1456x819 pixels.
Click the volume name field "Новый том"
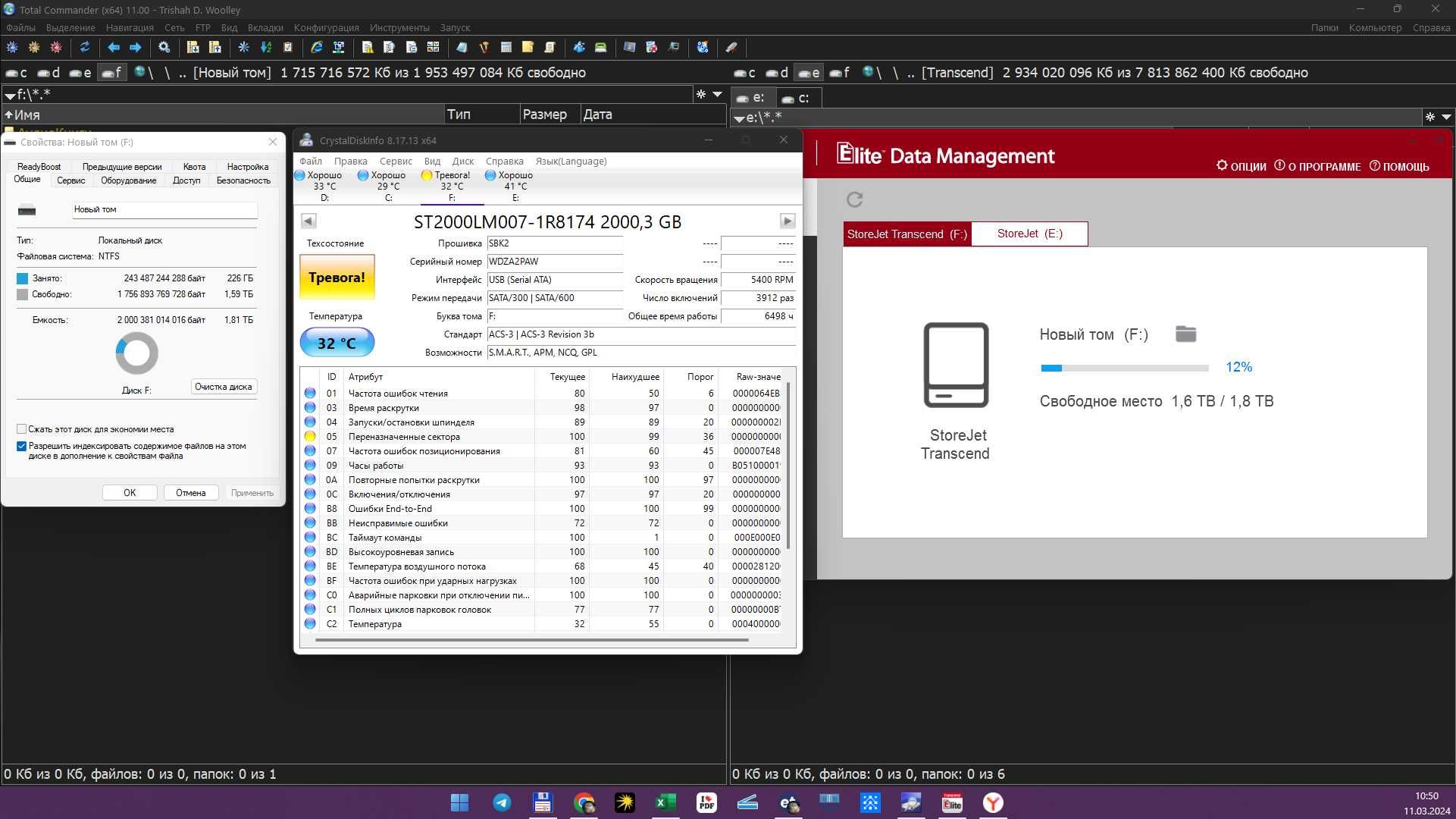(164, 210)
